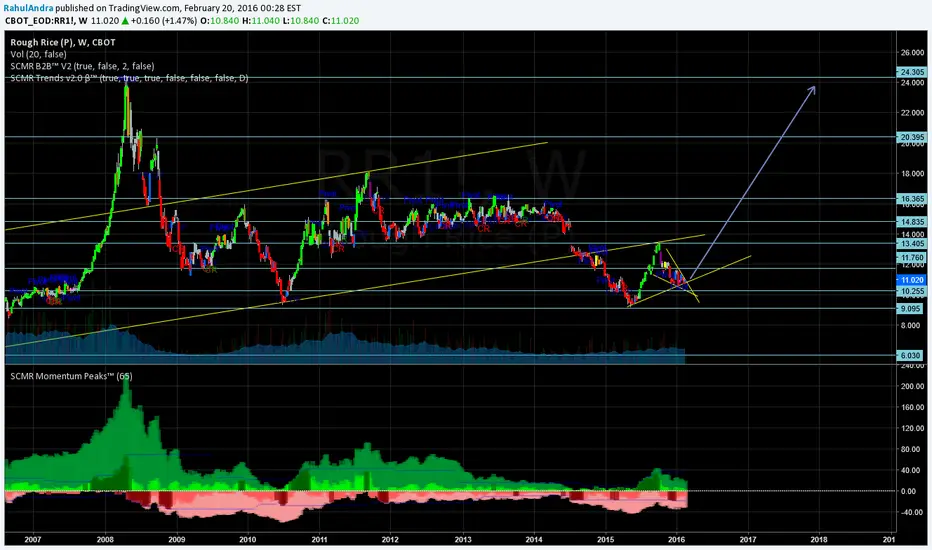932x550 pixels.
Task: Select the 18.000 price axis value
Action: 912,174
